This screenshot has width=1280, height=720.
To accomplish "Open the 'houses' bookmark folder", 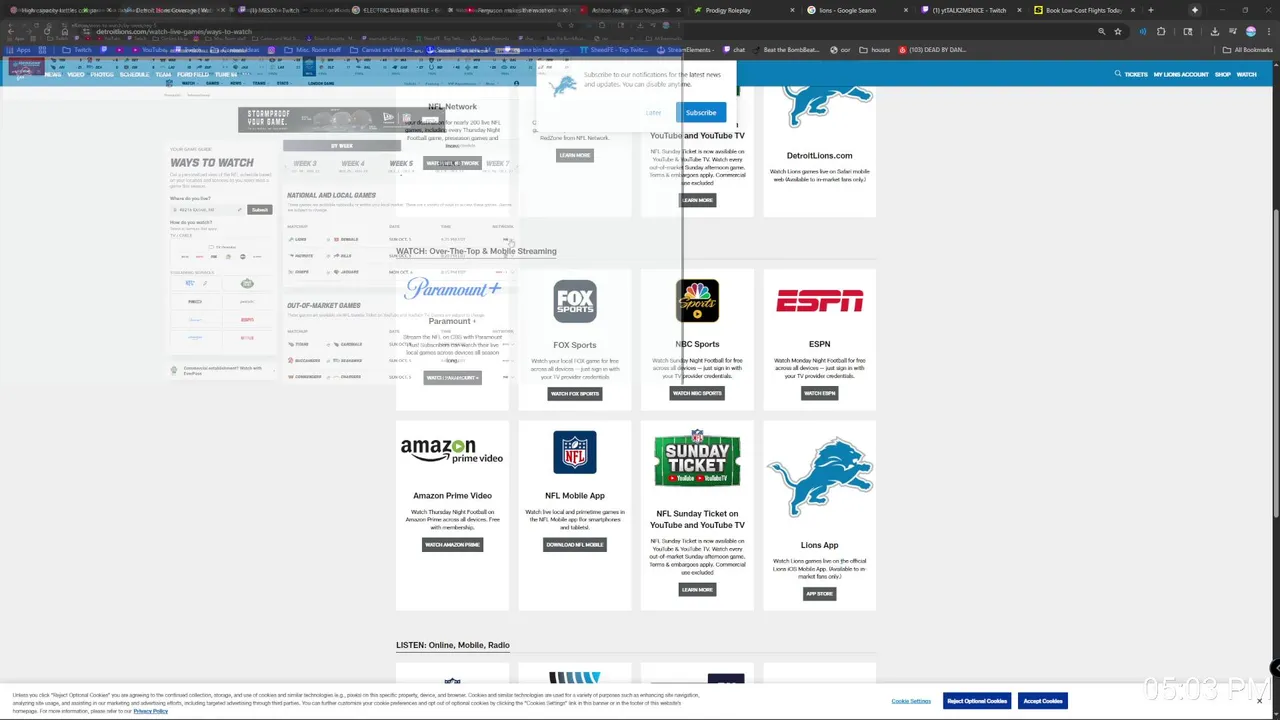I will (875, 50).
